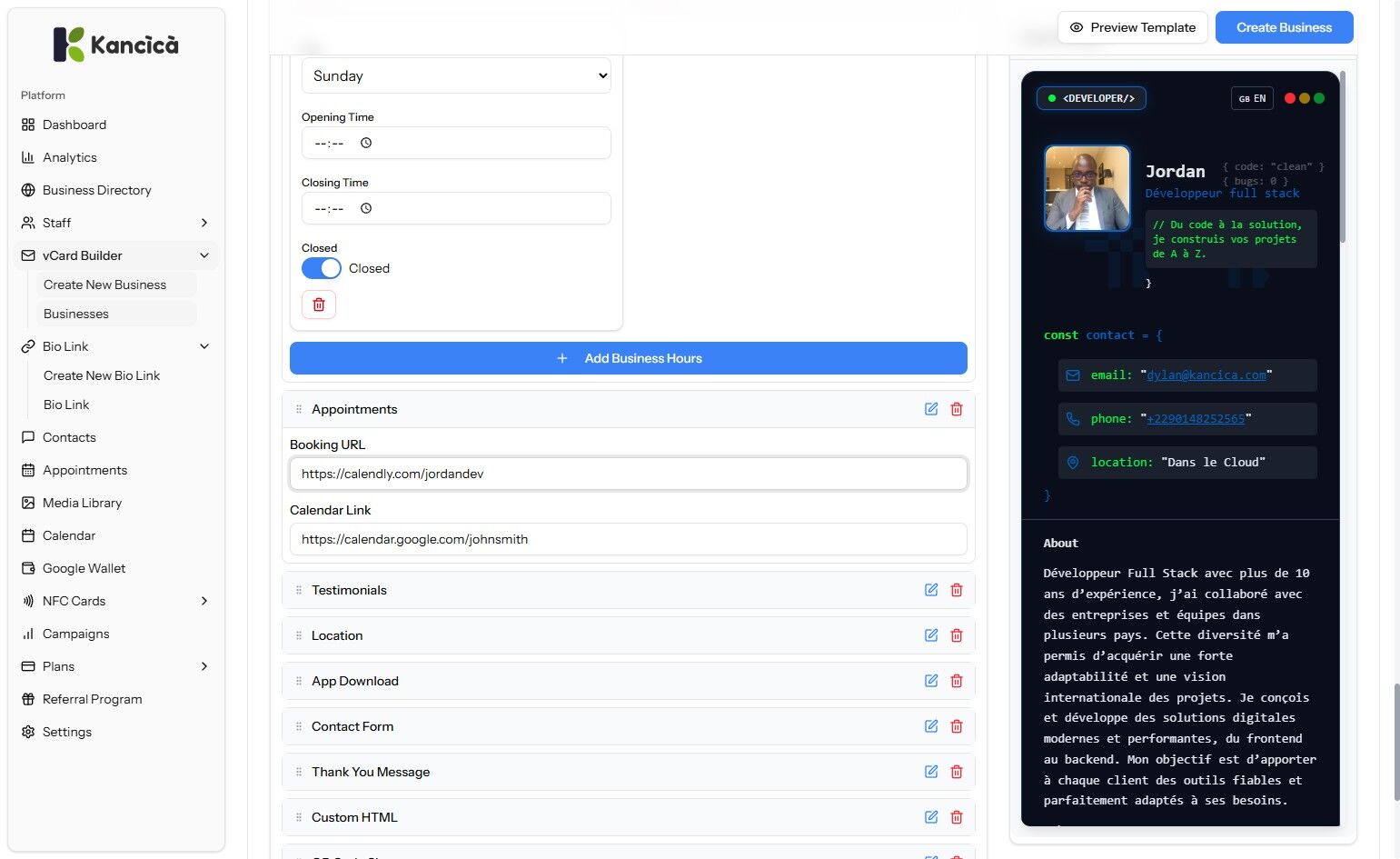The image size is (1400, 859).
Task: Edit the Custom HTML section
Action: [x=931, y=817]
